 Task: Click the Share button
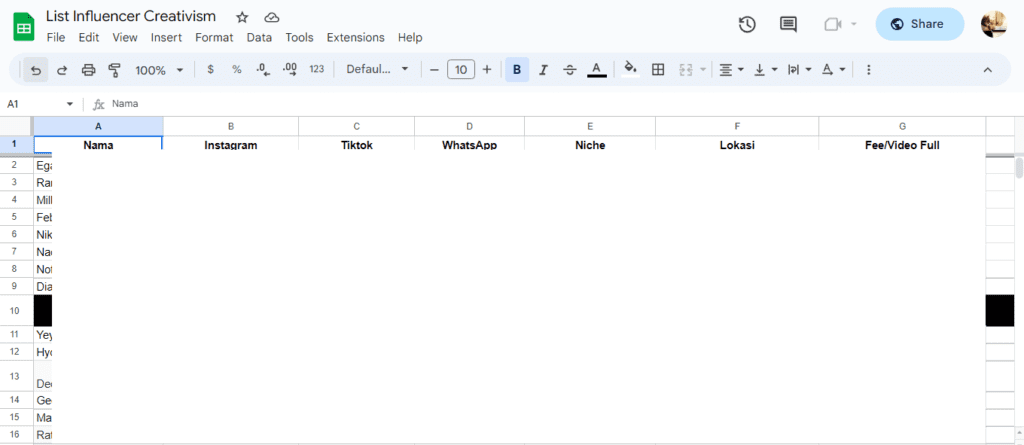coord(919,24)
